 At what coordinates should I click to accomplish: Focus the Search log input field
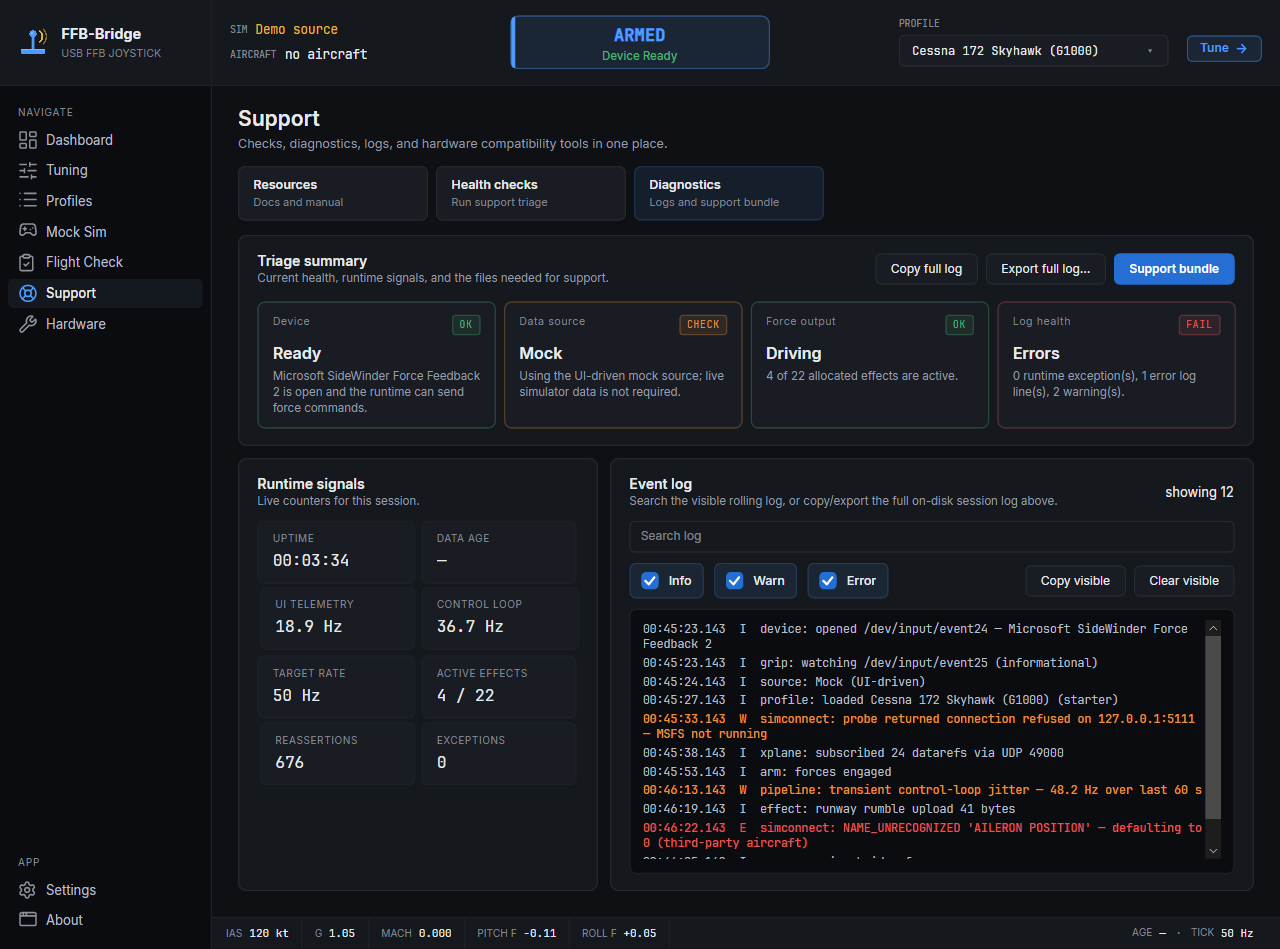pyautogui.click(x=931, y=536)
